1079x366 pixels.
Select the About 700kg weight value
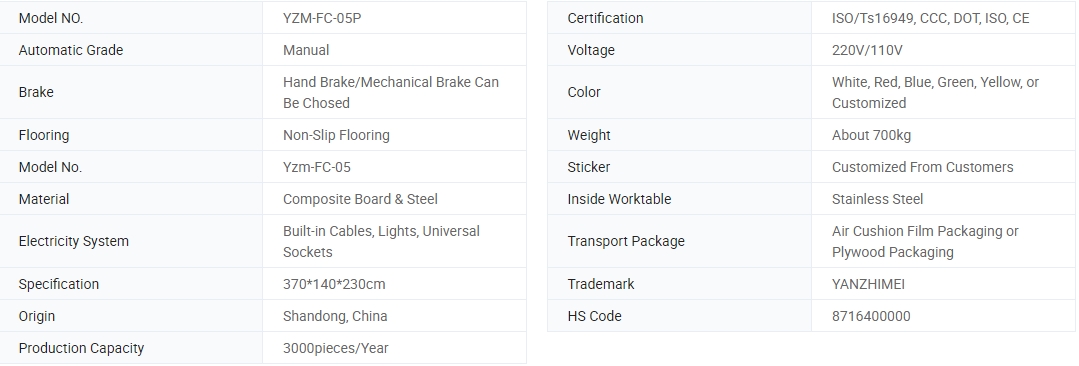871,135
